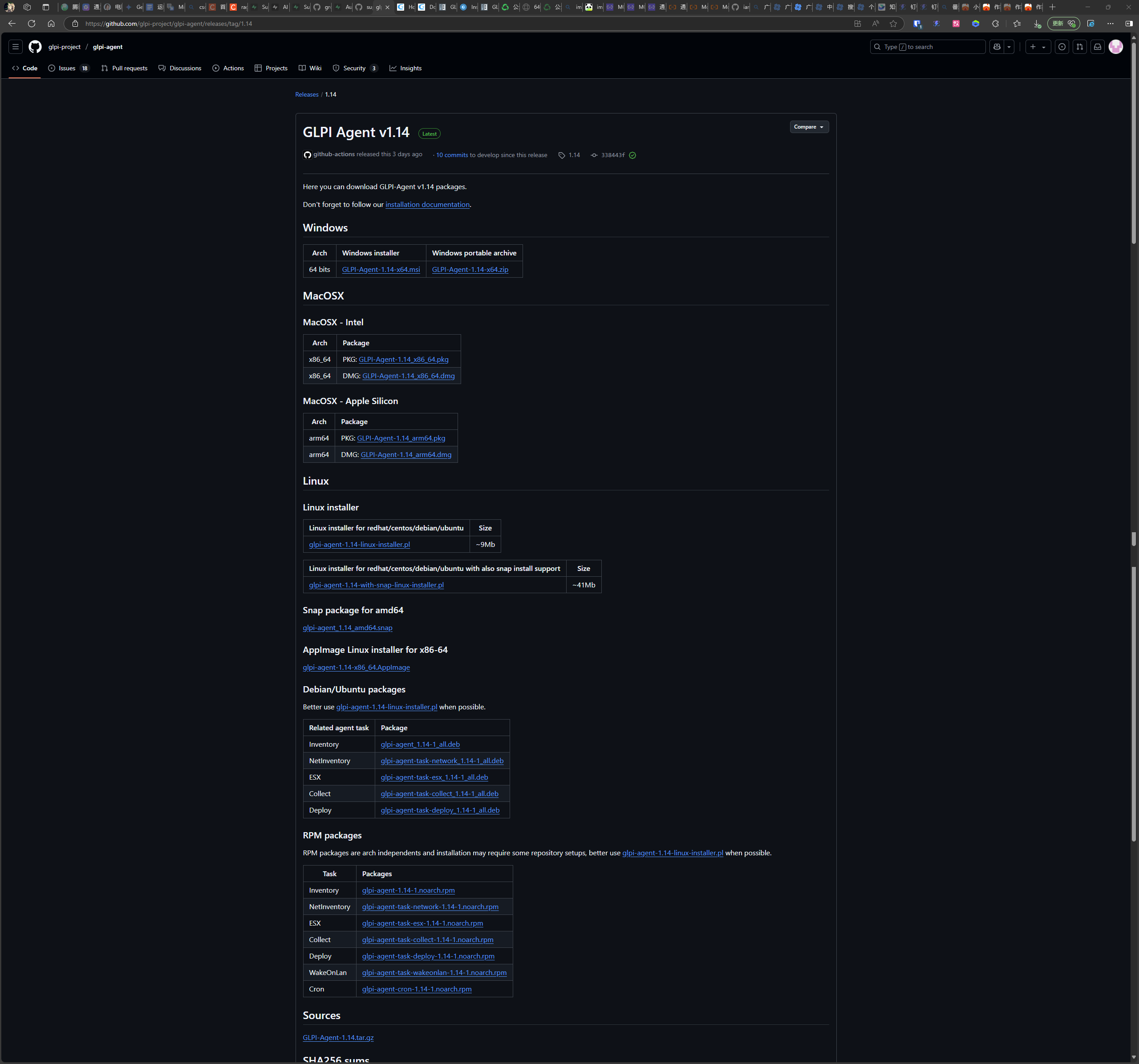
Task: Open the Bitwarden extension icon
Action: 917,24
